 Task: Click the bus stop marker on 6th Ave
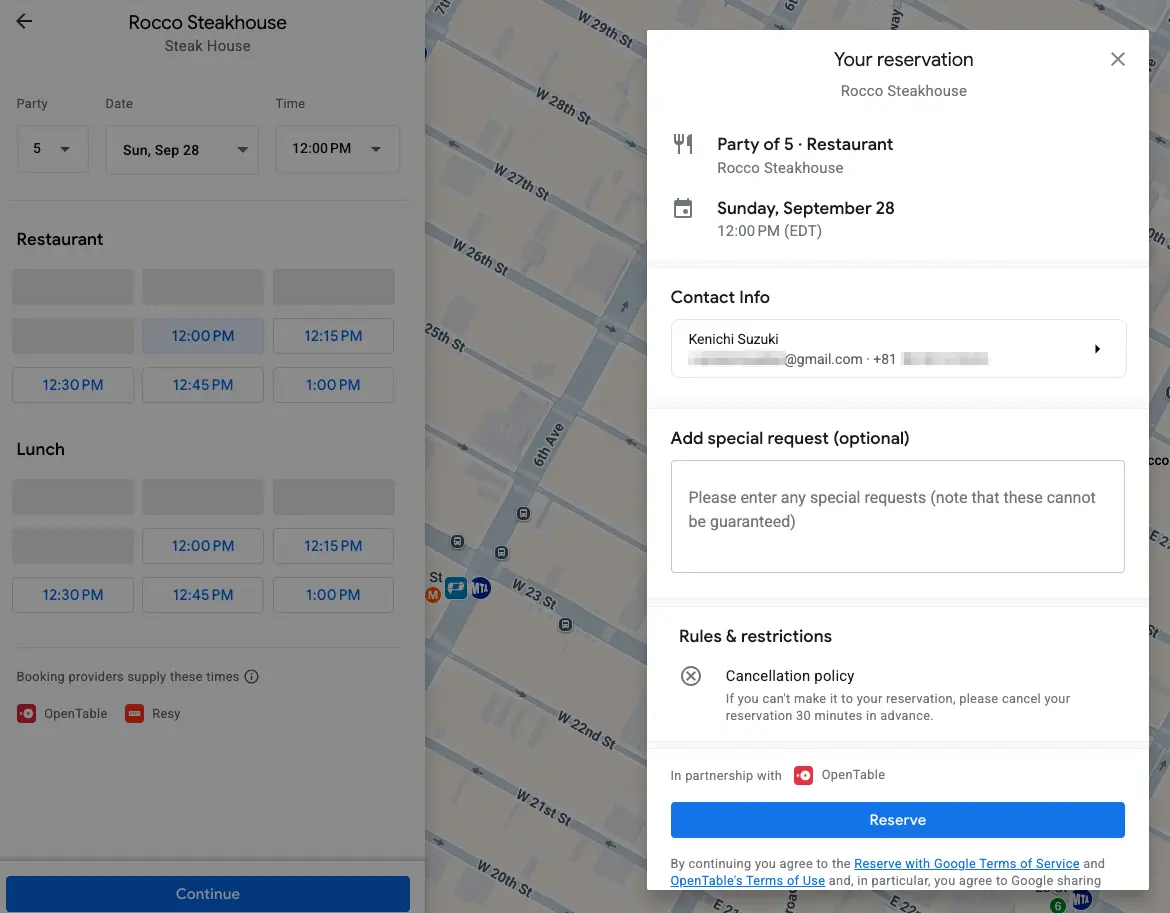click(524, 513)
